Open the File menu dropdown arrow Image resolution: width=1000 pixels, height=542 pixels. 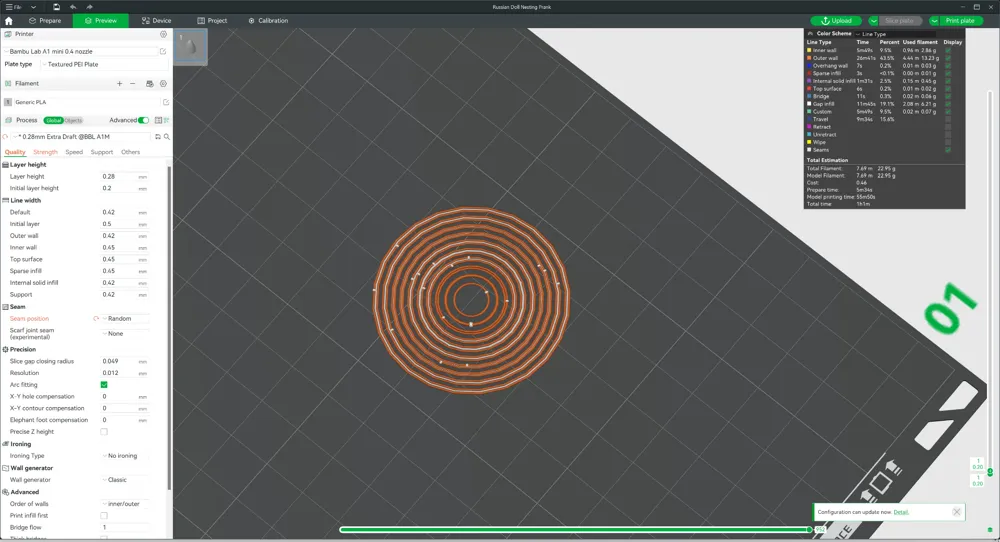click(33, 7)
